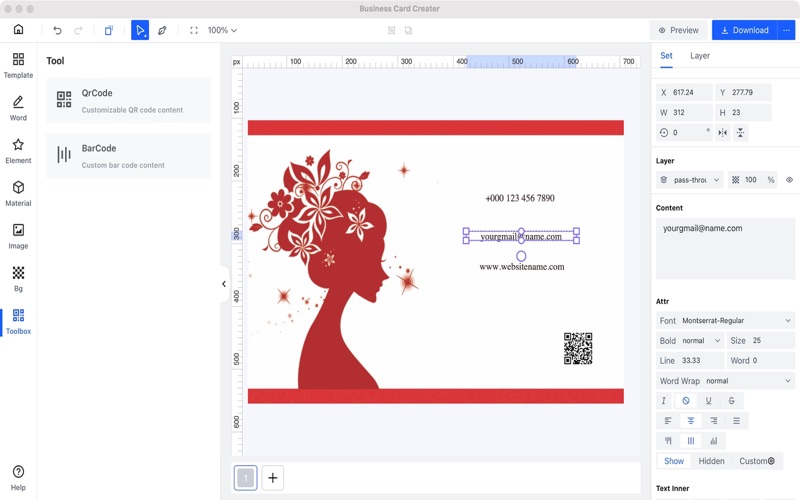This screenshot has width=800, height=500.
Task: Add a QrCode from Toolbox
Action: [x=128, y=100]
